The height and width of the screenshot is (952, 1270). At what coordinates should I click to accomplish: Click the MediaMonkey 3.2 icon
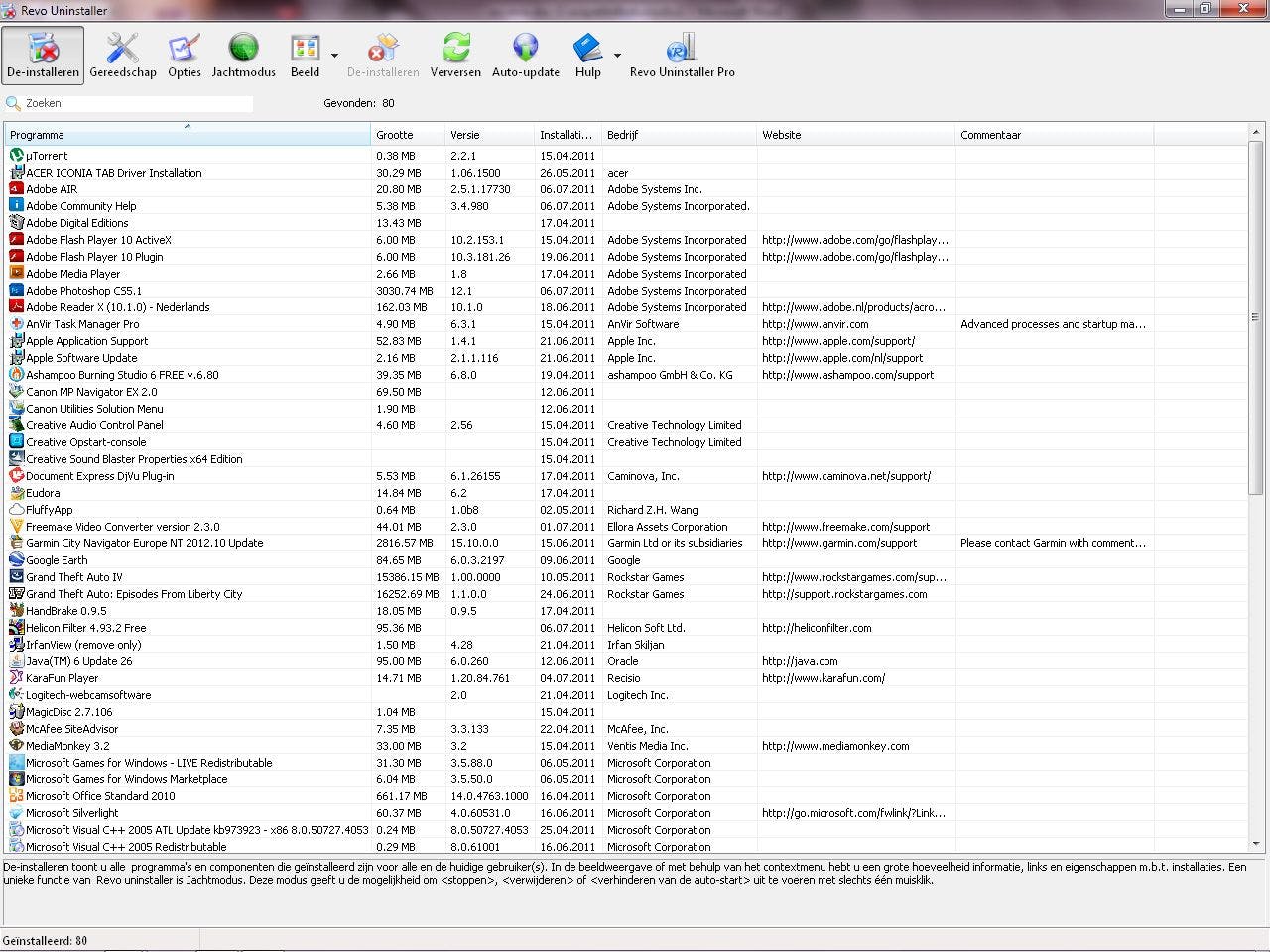coord(17,746)
